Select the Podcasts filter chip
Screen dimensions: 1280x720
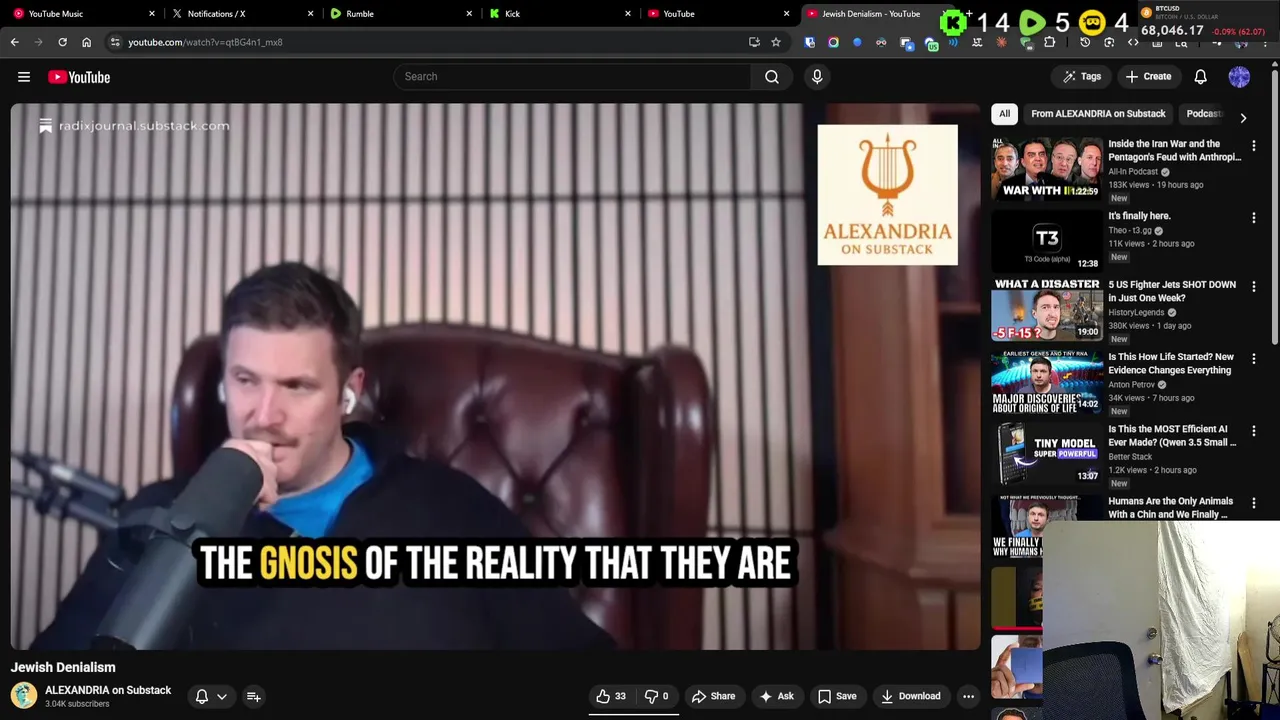(x=1204, y=113)
